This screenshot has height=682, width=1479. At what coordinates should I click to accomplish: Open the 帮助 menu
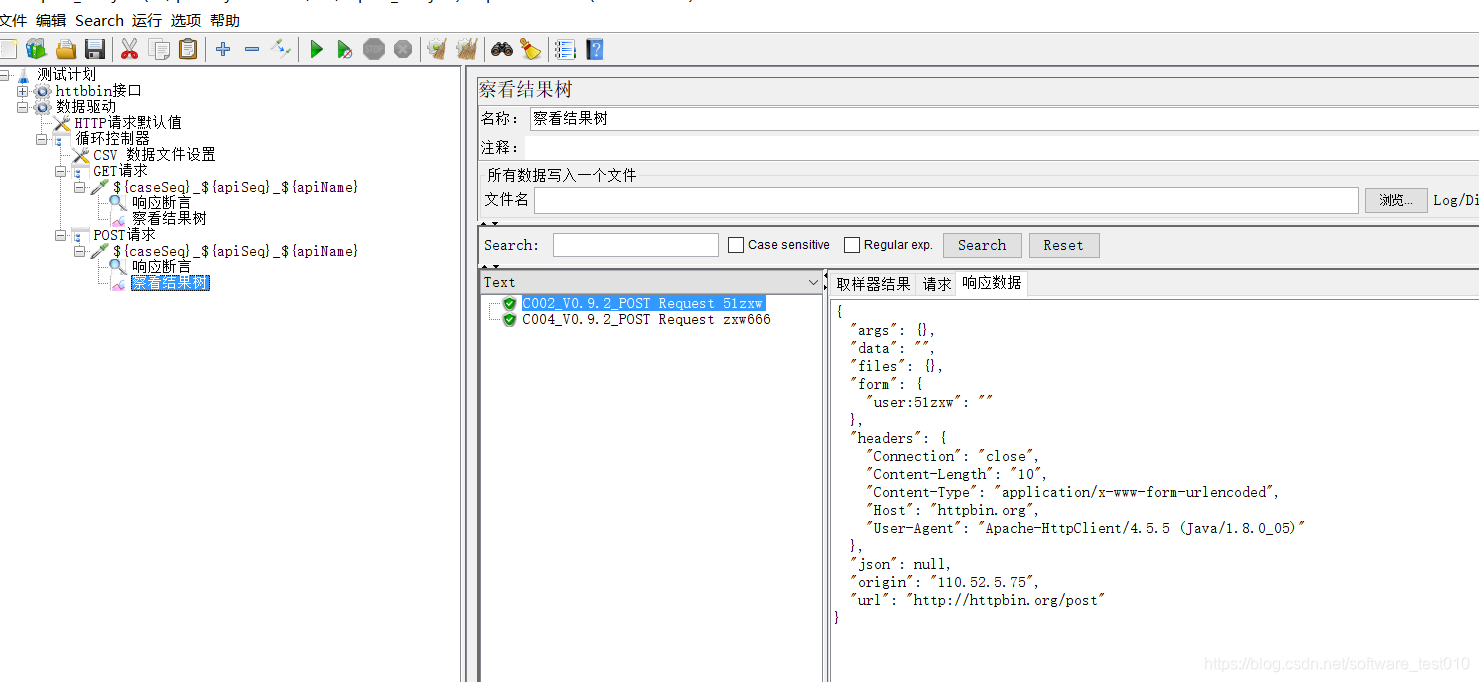(x=225, y=20)
